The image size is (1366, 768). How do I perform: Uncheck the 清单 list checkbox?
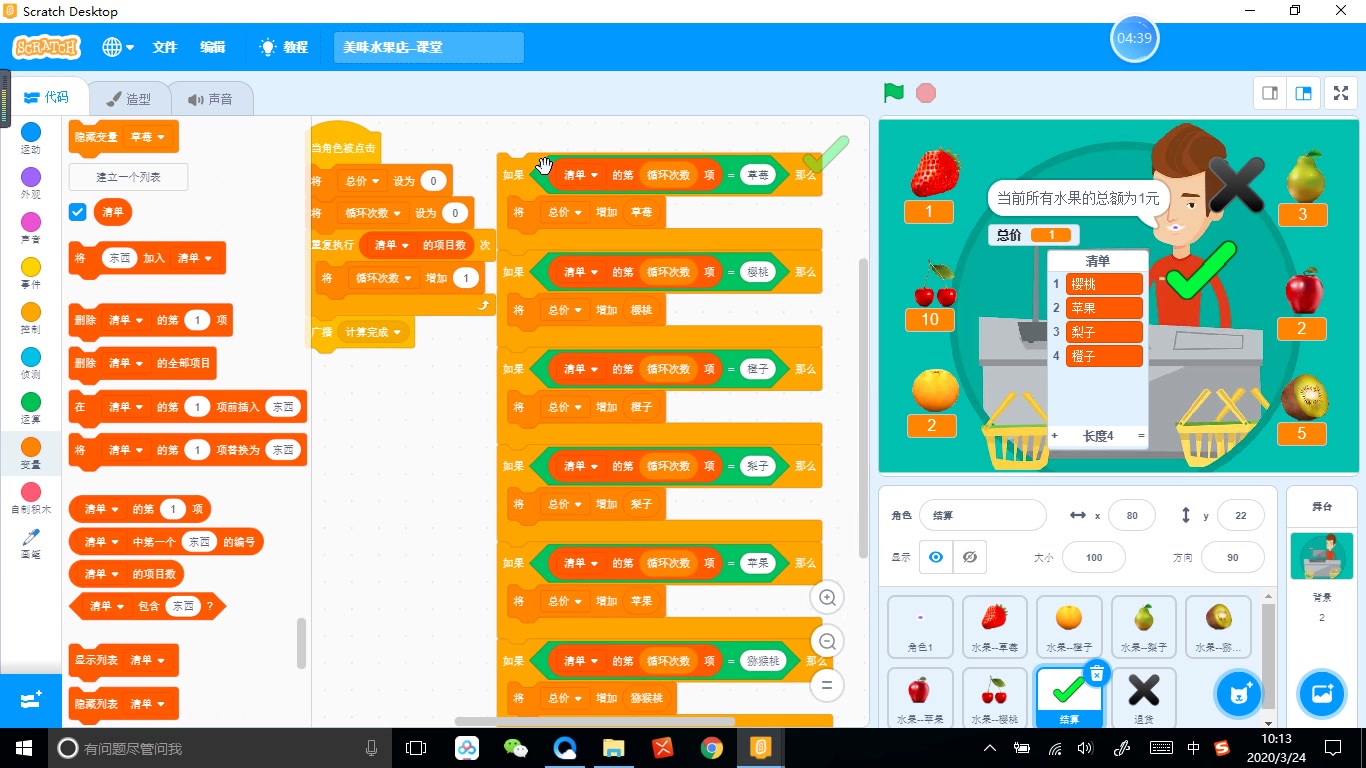click(x=77, y=211)
